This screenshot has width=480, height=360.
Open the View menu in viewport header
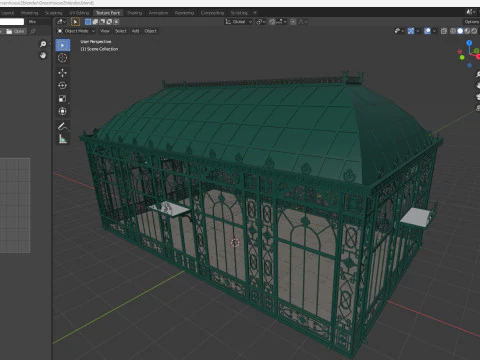[105, 31]
